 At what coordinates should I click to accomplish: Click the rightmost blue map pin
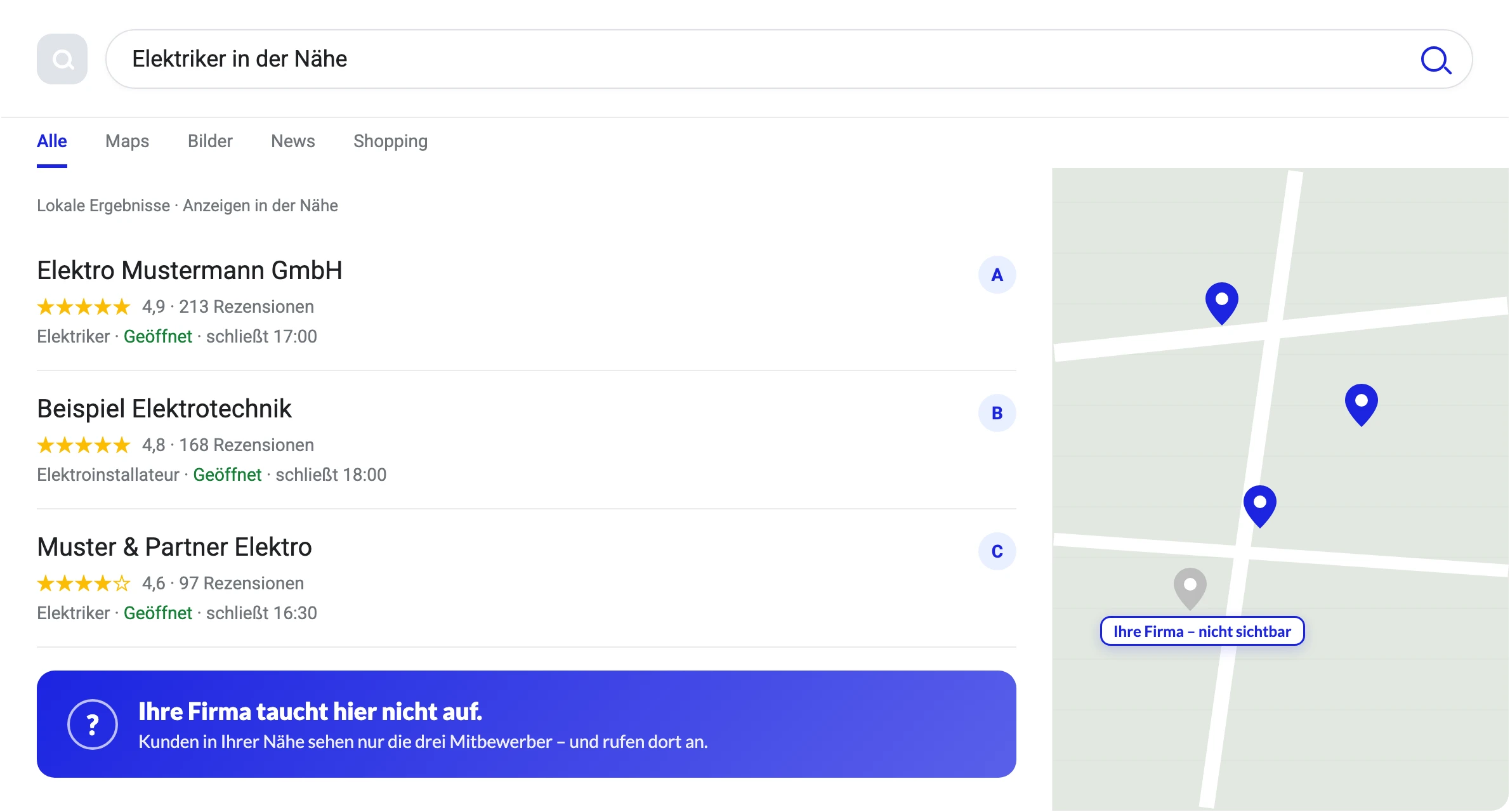tap(1361, 404)
